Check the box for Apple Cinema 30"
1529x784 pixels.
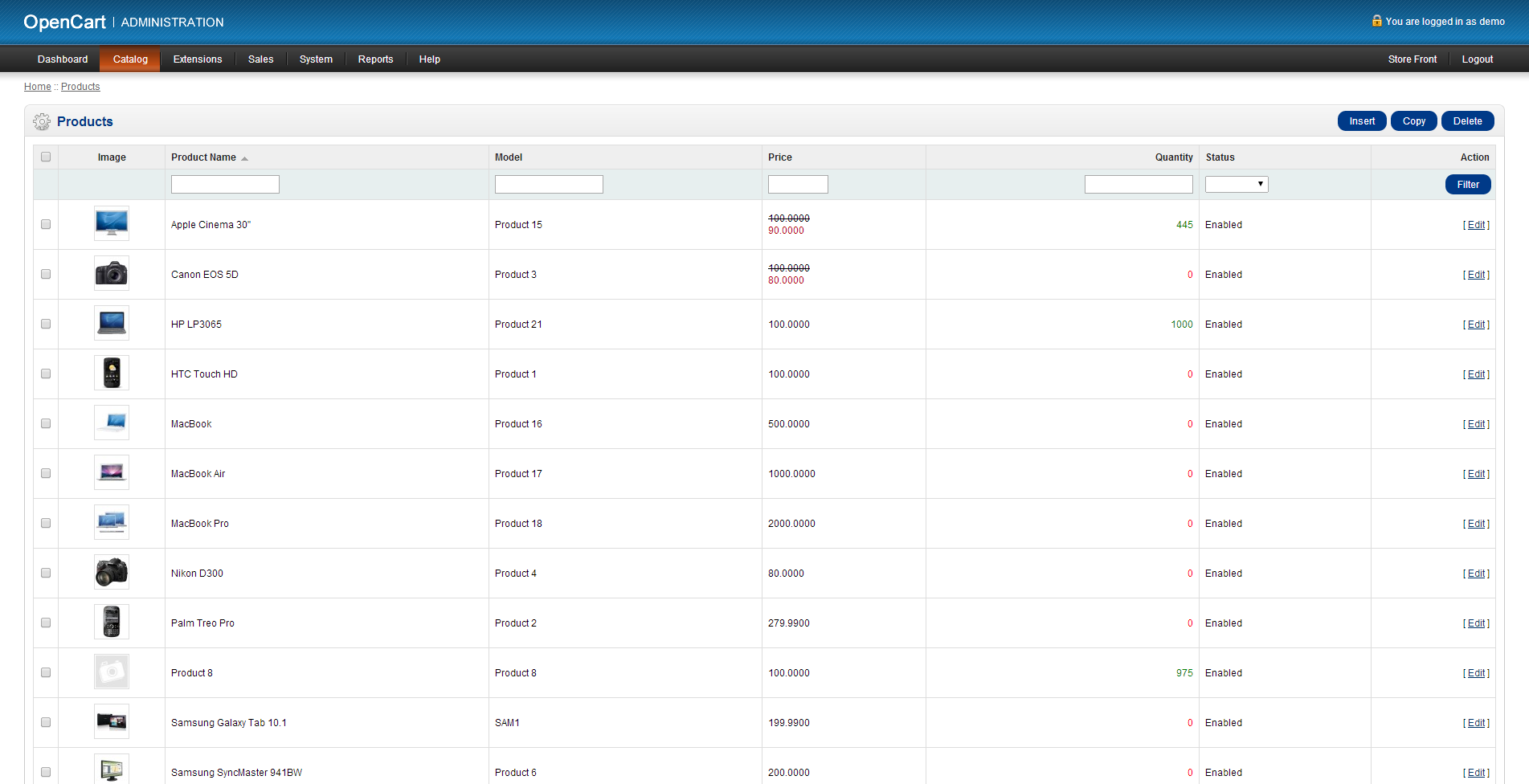[x=46, y=224]
